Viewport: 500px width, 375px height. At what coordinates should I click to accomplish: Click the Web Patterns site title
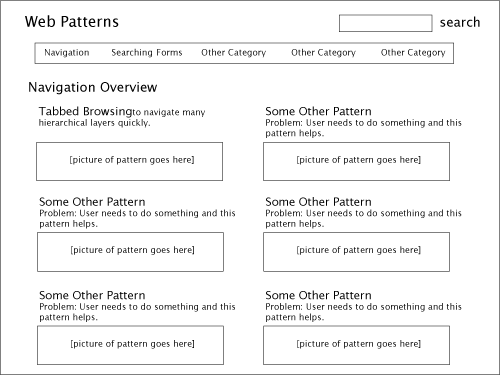[72, 22]
